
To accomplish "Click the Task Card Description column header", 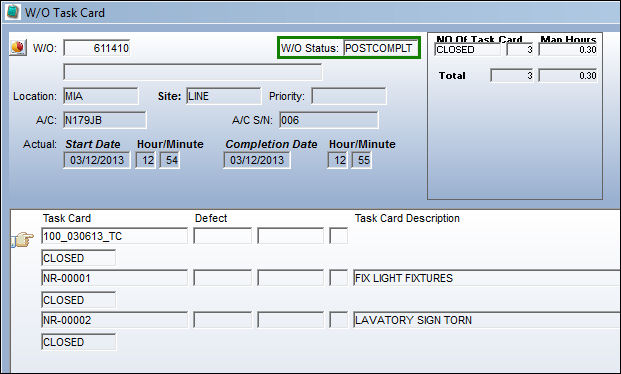I will (x=407, y=218).
